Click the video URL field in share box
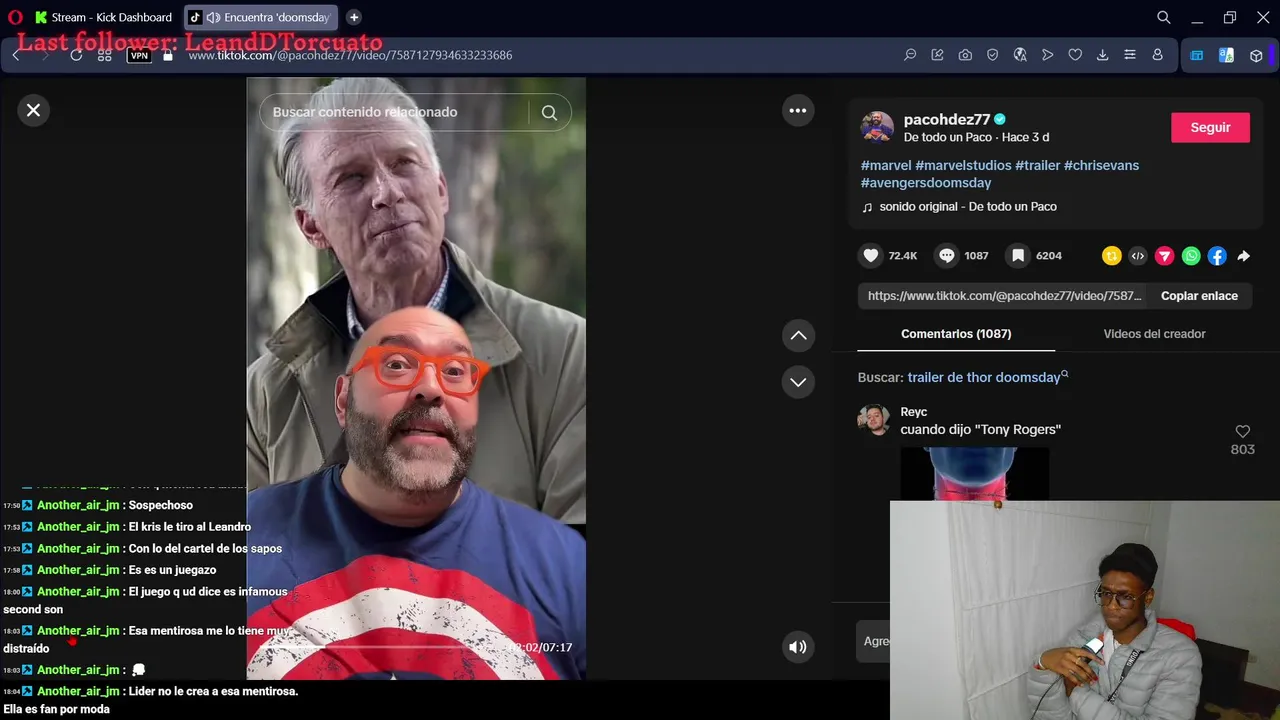The image size is (1280, 720). point(1004,296)
